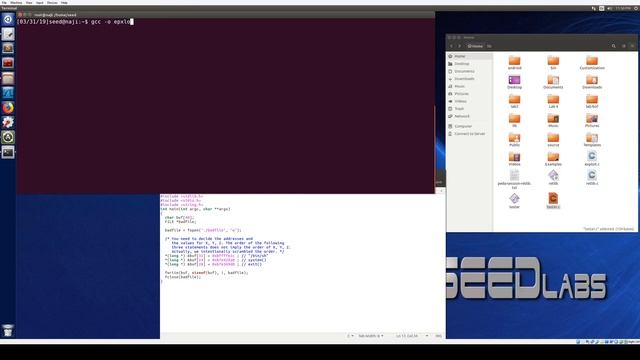
Task: Launch Wireshark from the dock
Action: [x=8, y=93]
